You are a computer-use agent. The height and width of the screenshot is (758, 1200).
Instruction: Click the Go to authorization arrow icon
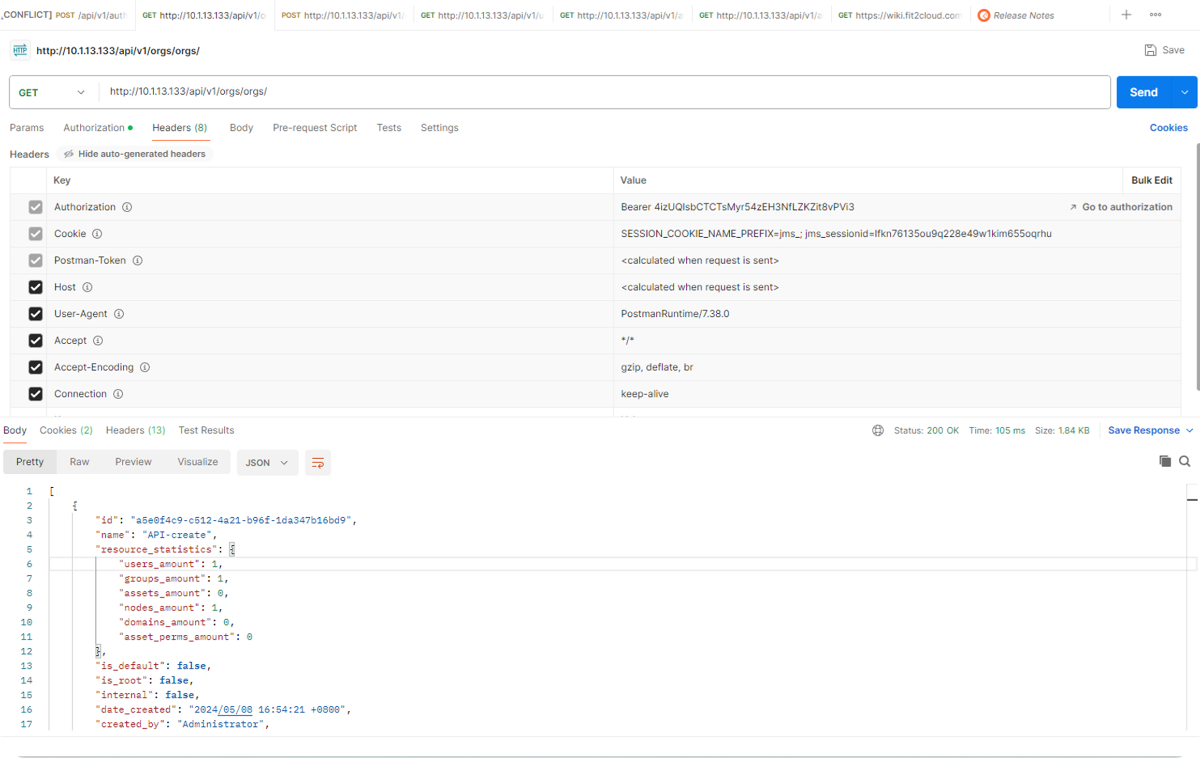(x=1073, y=207)
